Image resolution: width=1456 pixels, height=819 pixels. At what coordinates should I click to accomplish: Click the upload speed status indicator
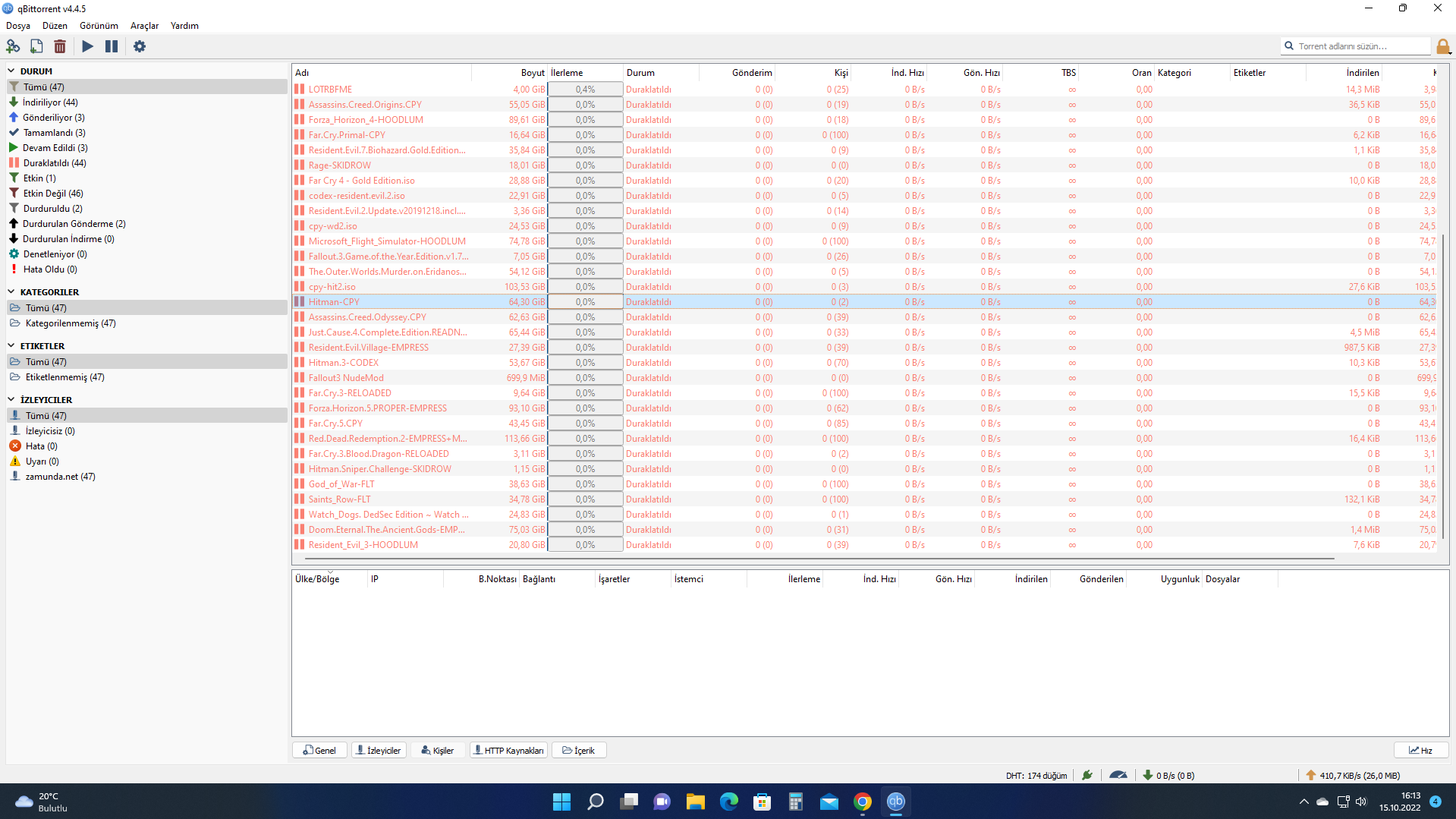tap(1353, 776)
